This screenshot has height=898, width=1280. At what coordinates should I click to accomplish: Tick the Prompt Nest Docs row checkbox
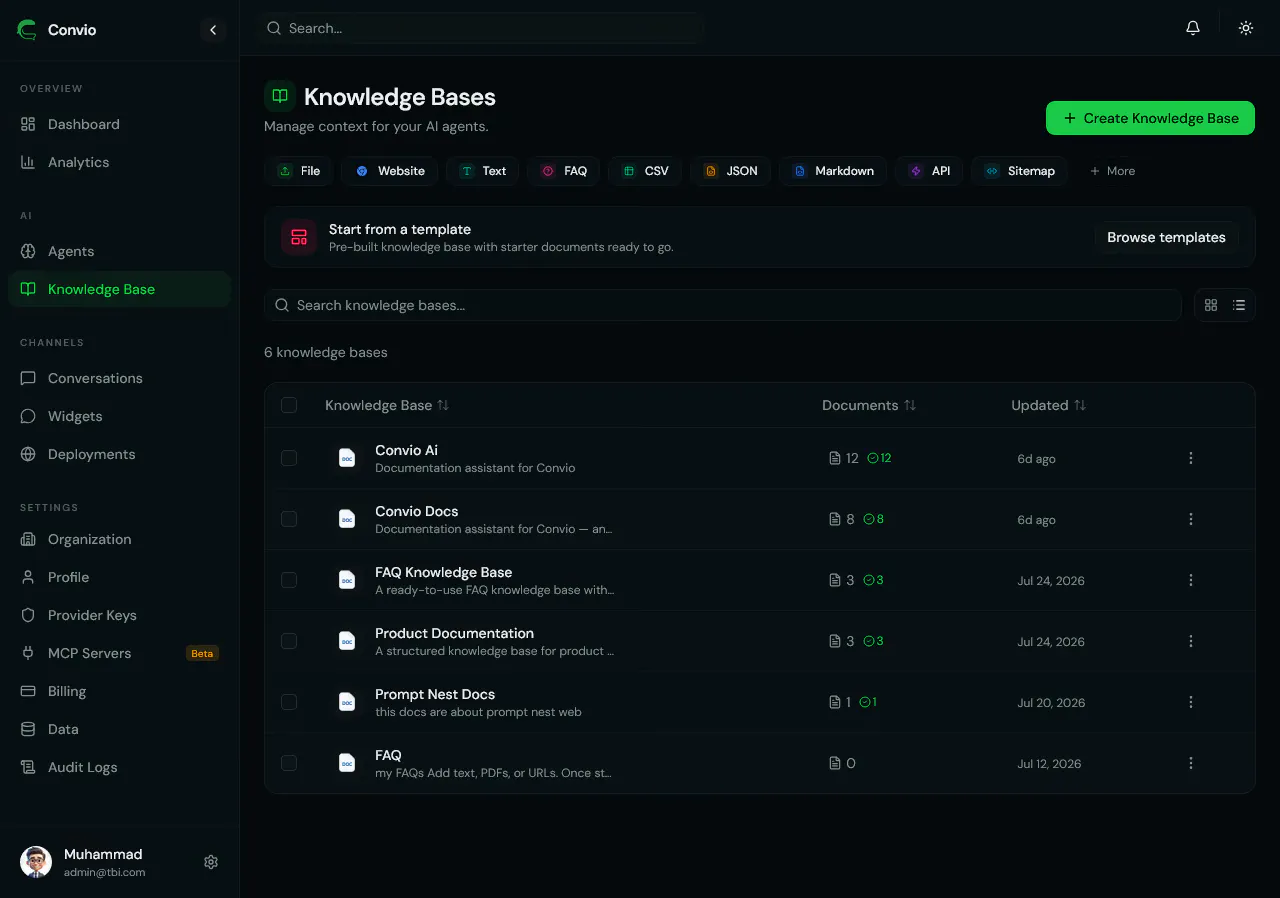[x=289, y=702]
